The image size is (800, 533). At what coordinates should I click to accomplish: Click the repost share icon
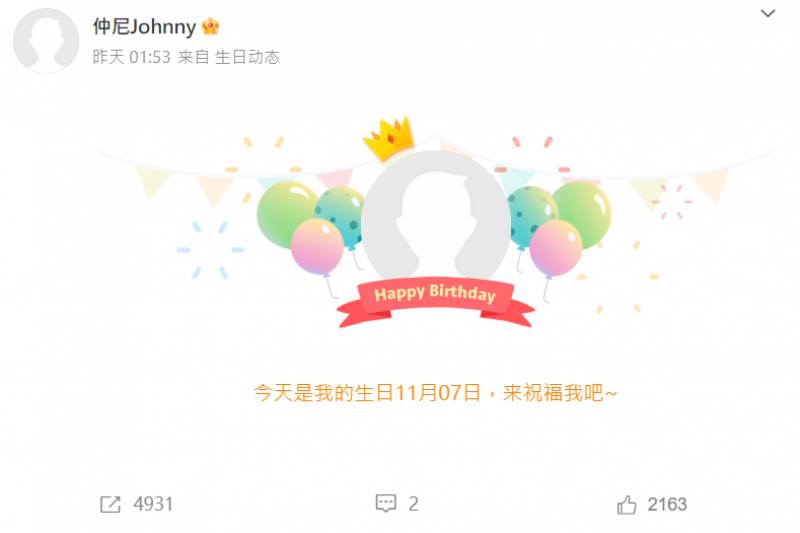click(110, 504)
